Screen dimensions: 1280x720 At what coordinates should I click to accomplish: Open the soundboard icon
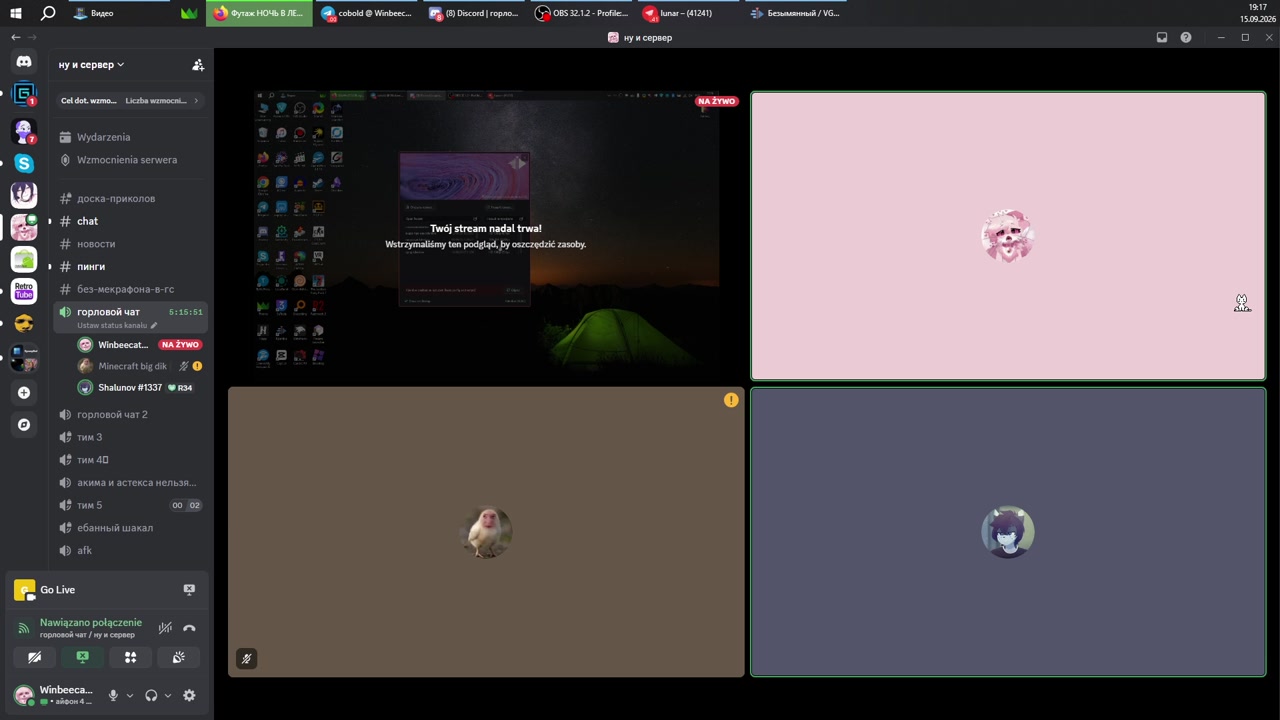[x=178, y=657]
